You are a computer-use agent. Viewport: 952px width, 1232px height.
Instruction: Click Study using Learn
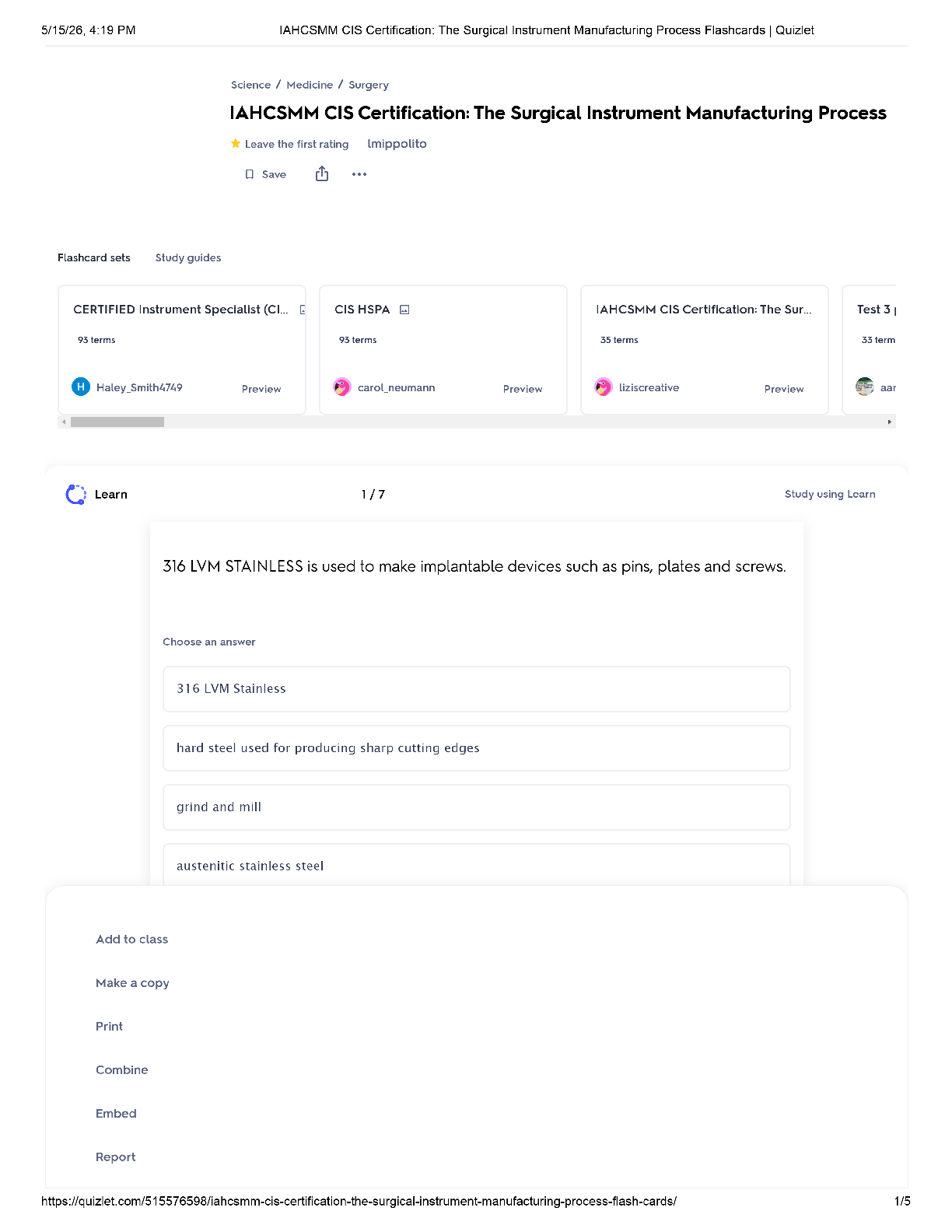(x=830, y=494)
